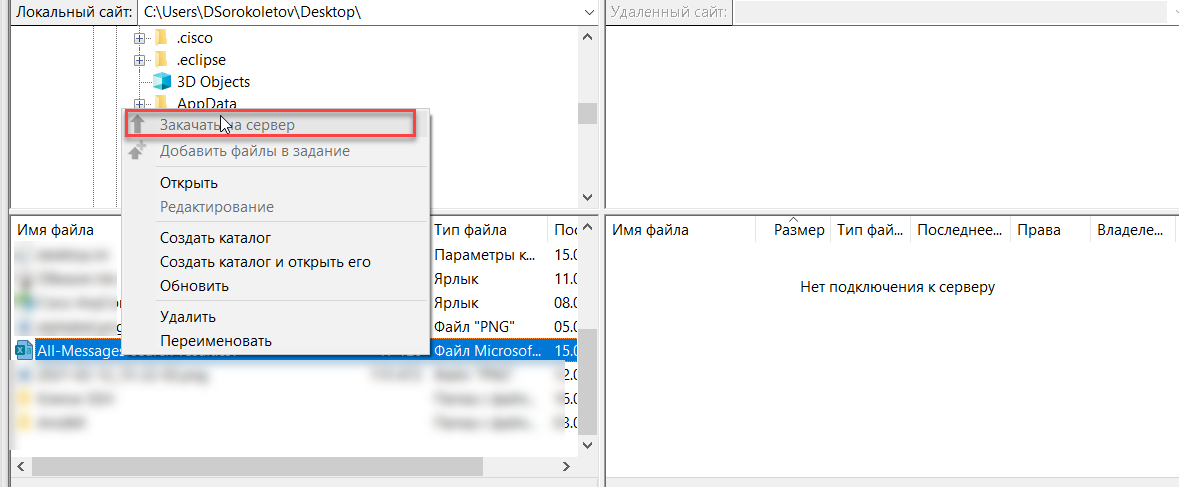Image resolution: width=1179 pixels, height=487 pixels.
Task: Pick Создать каталог и открыть его
Action: pos(265,262)
